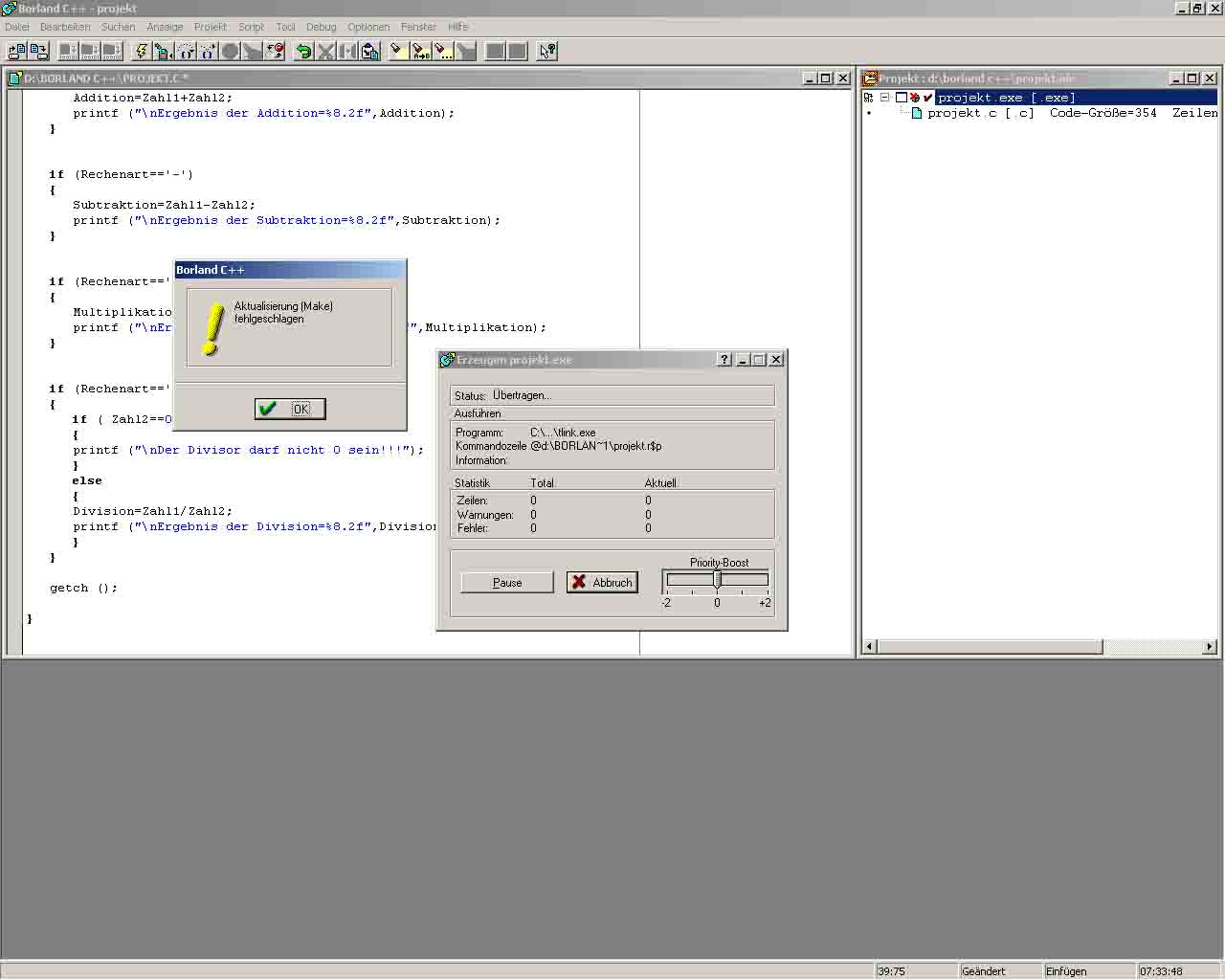Click the window icon beside projekt.exe node
The height and width of the screenshot is (980, 1225).
(x=901, y=98)
